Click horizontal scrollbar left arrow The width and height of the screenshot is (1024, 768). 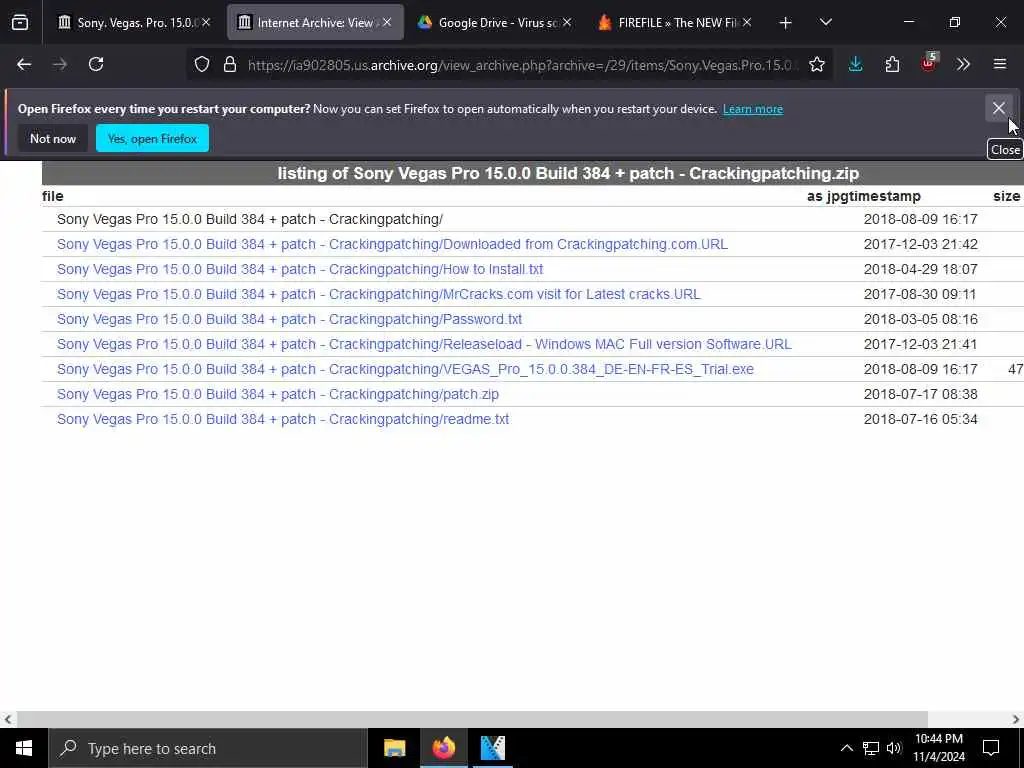[x=7, y=719]
